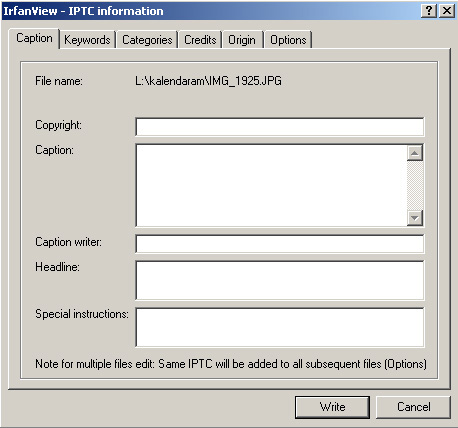458x428 pixels.
Task: Click inside the Caption text area
Action: pyautogui.click(x=271, y=186)
